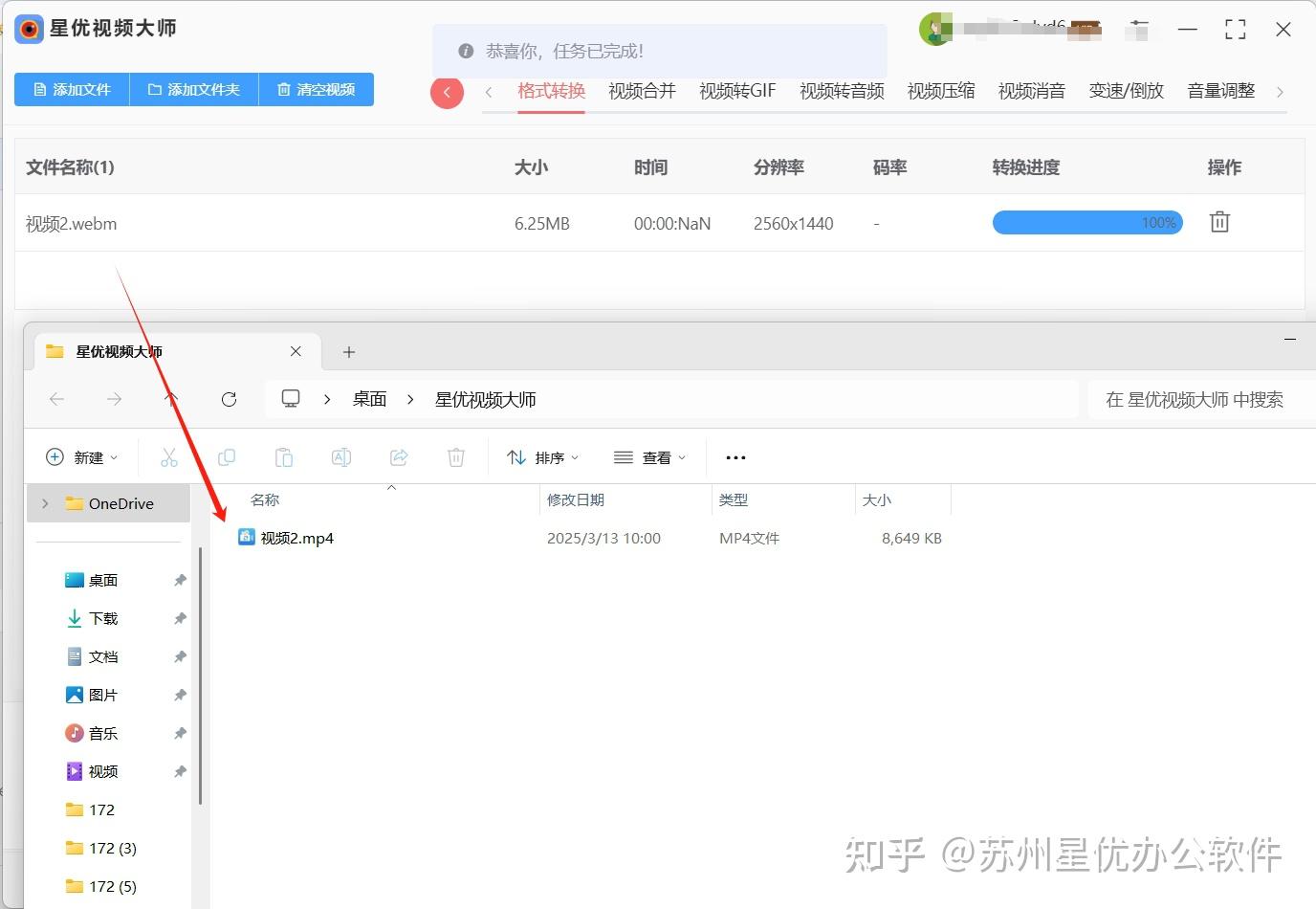Click the 清空视频 button
The width and height of the screenshot is (1316, 909).
click(x=317, y=89)
